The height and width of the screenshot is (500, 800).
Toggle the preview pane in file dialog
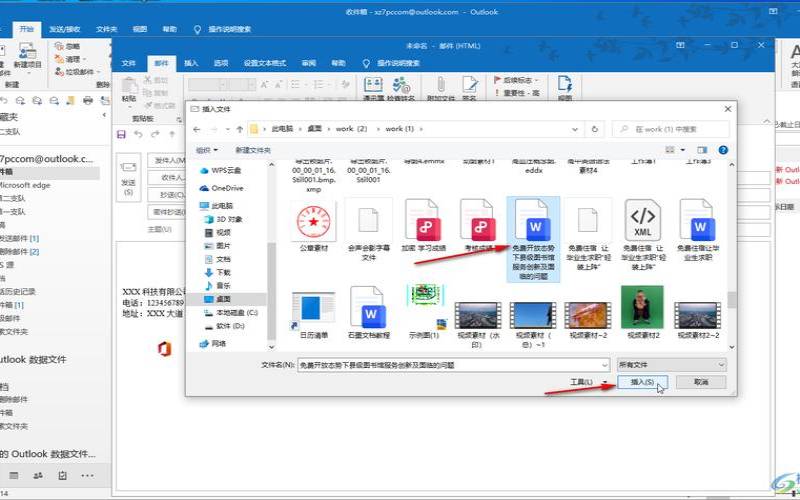[x=703, y=150]
